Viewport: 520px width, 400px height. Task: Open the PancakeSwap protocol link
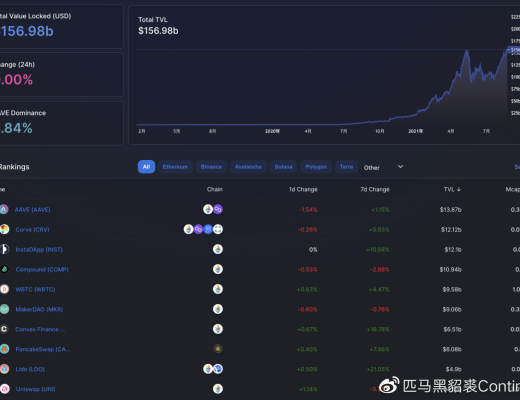43,349
